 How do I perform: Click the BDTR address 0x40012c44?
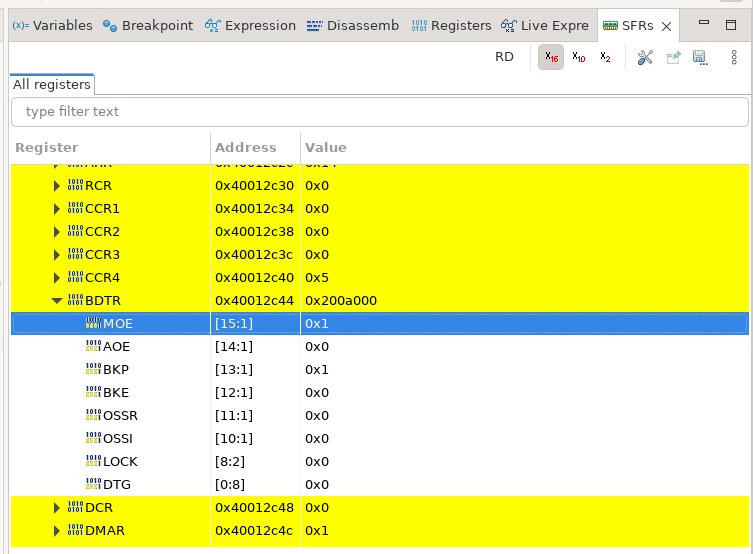click(x=254, y=301)
